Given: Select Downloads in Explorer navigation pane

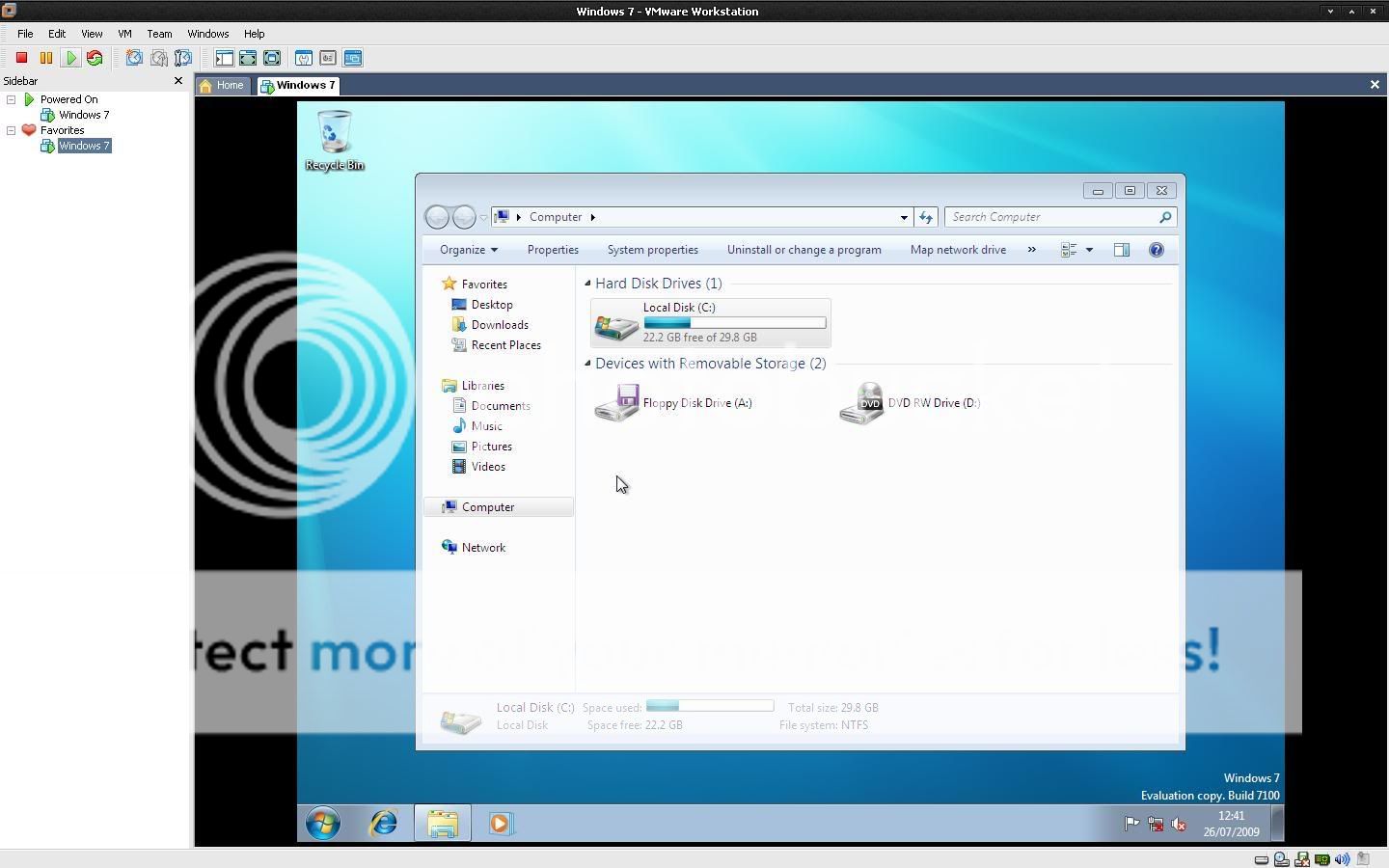Looking at the screenshot, I should pos(500,325).
